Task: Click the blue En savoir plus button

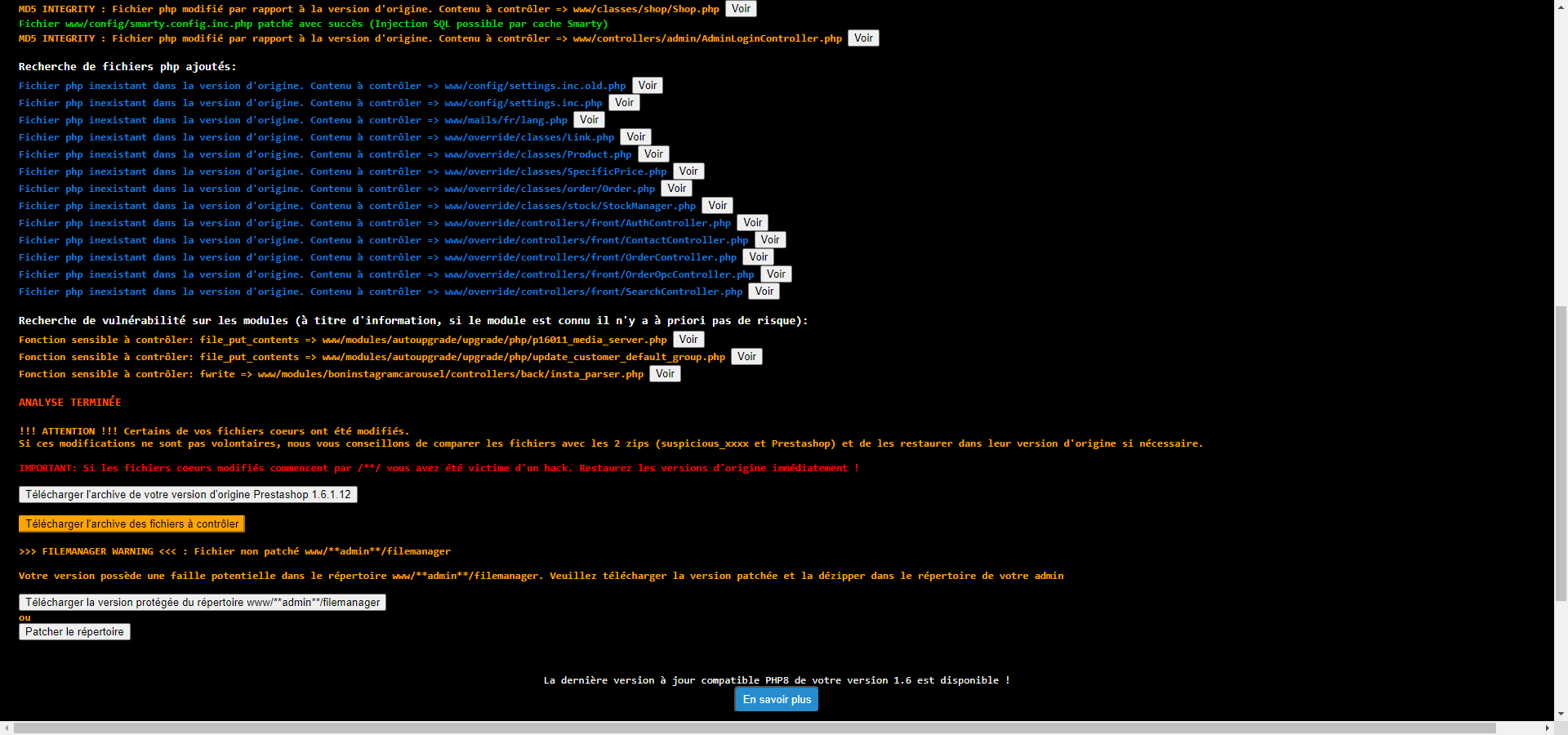Action: coord(777,700)
